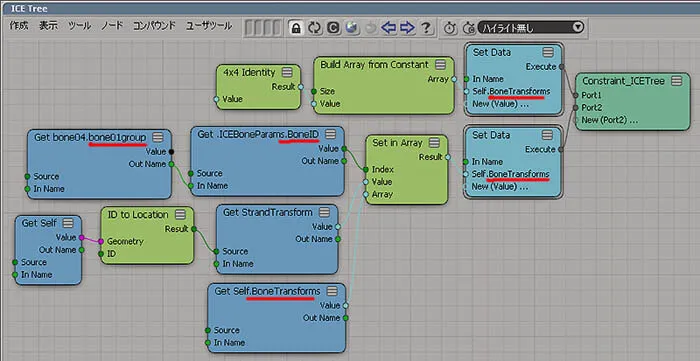Open the 表示 menu

48,25
